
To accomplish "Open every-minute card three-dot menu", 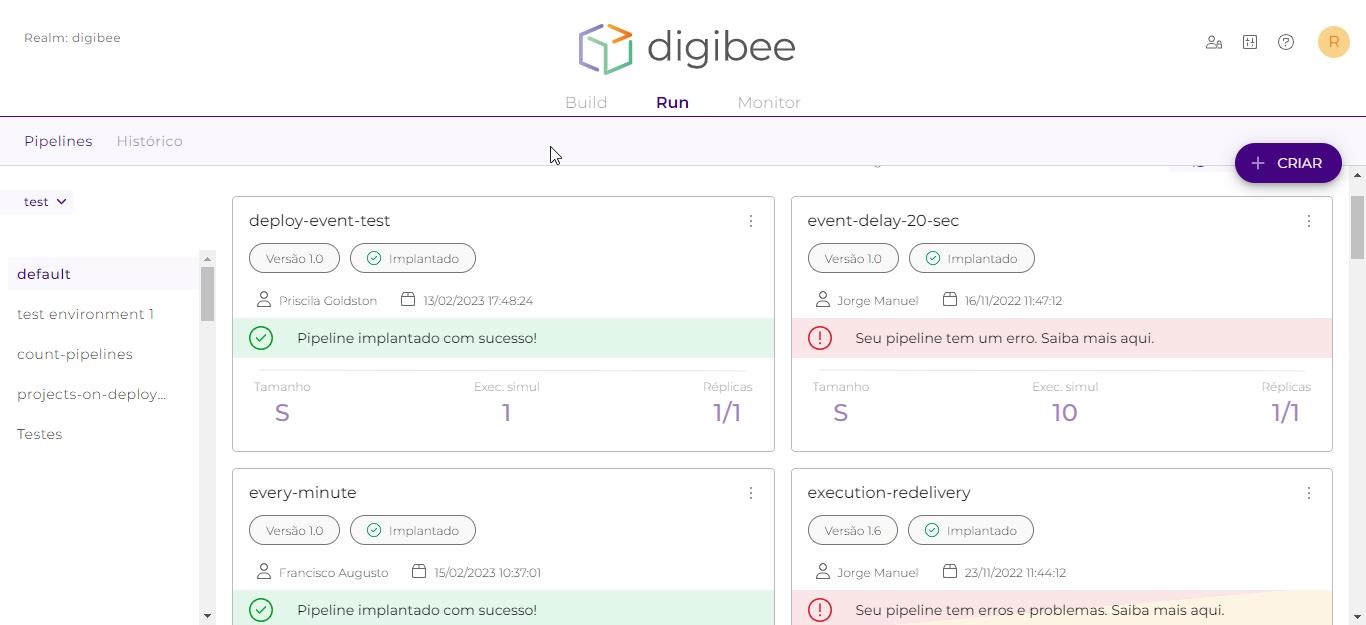I will [750, 493].
